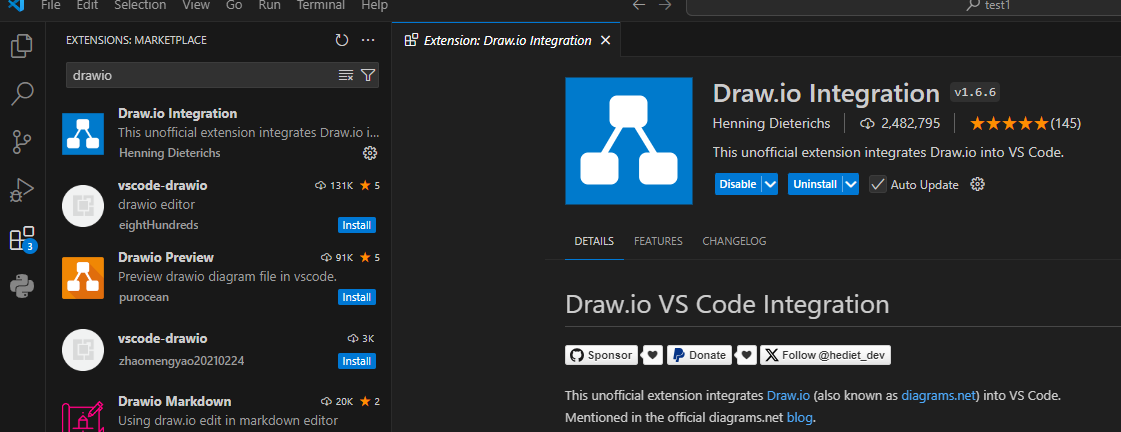The width and height of the screenshot is (1121, 432).
Task: Open the Run and Debug view
Action: (21, 190)
